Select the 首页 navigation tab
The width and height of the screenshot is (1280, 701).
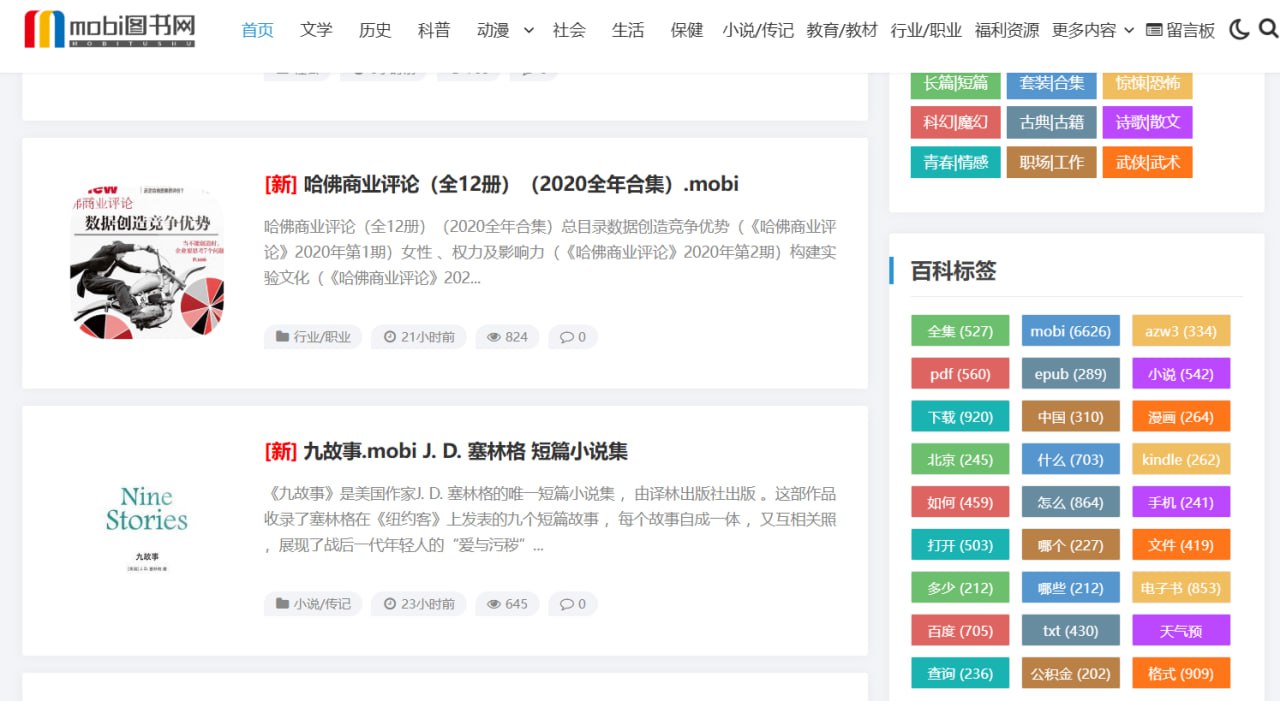[258, 31]
